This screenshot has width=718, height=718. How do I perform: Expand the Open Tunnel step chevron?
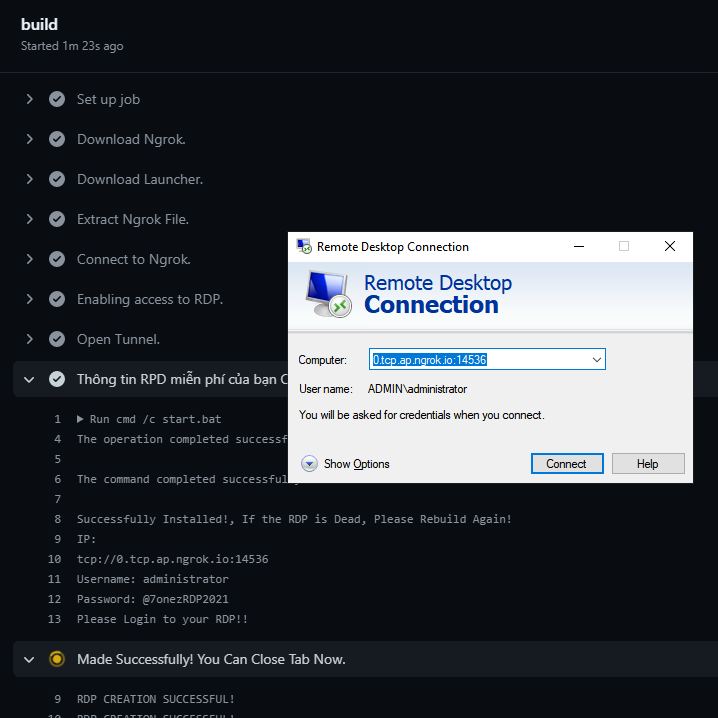(30, 339)
